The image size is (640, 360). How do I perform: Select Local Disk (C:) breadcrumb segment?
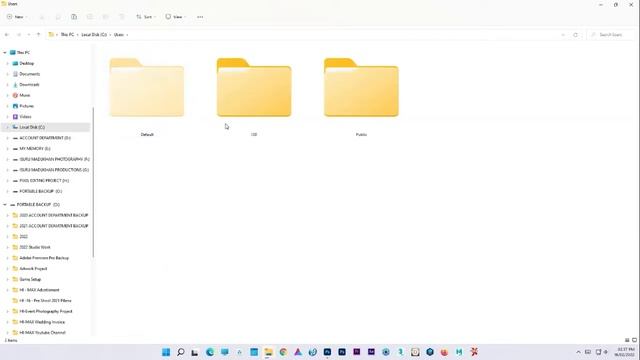click(x=94, y=35)
